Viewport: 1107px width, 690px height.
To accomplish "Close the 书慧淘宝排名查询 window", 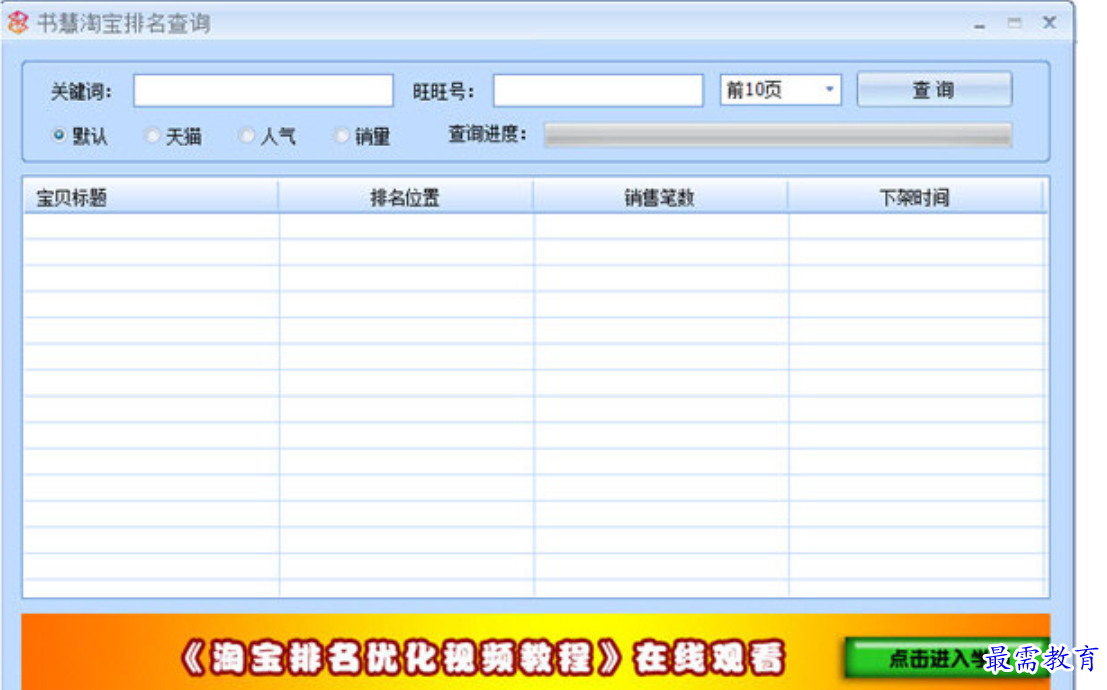I will click(x=1050, y=23).
